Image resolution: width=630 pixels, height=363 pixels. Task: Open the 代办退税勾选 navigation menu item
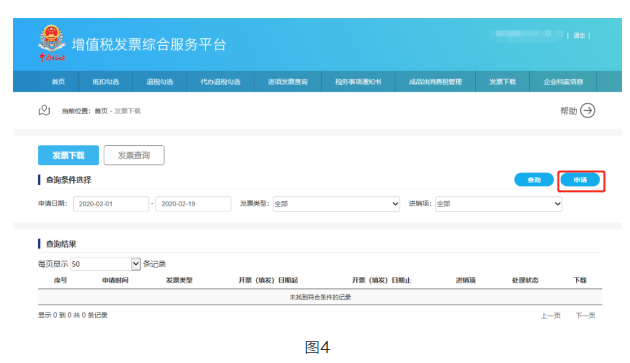tap(220, 82)
